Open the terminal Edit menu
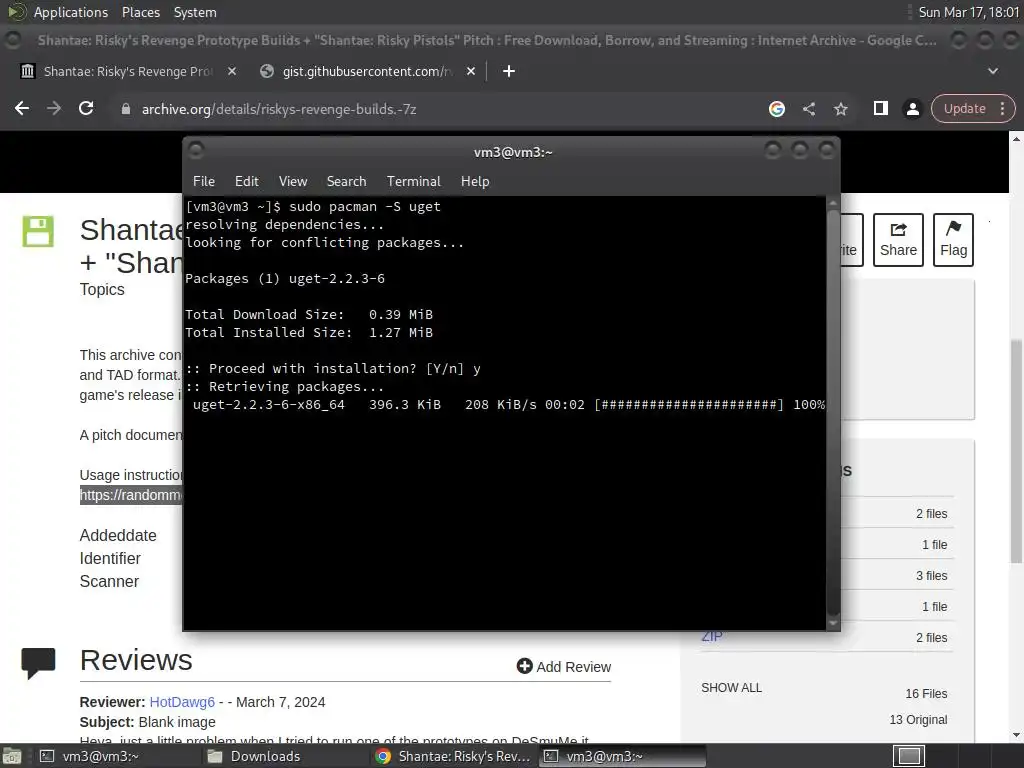This screenshot has height=768, width=1024. [x=246, y=182]
